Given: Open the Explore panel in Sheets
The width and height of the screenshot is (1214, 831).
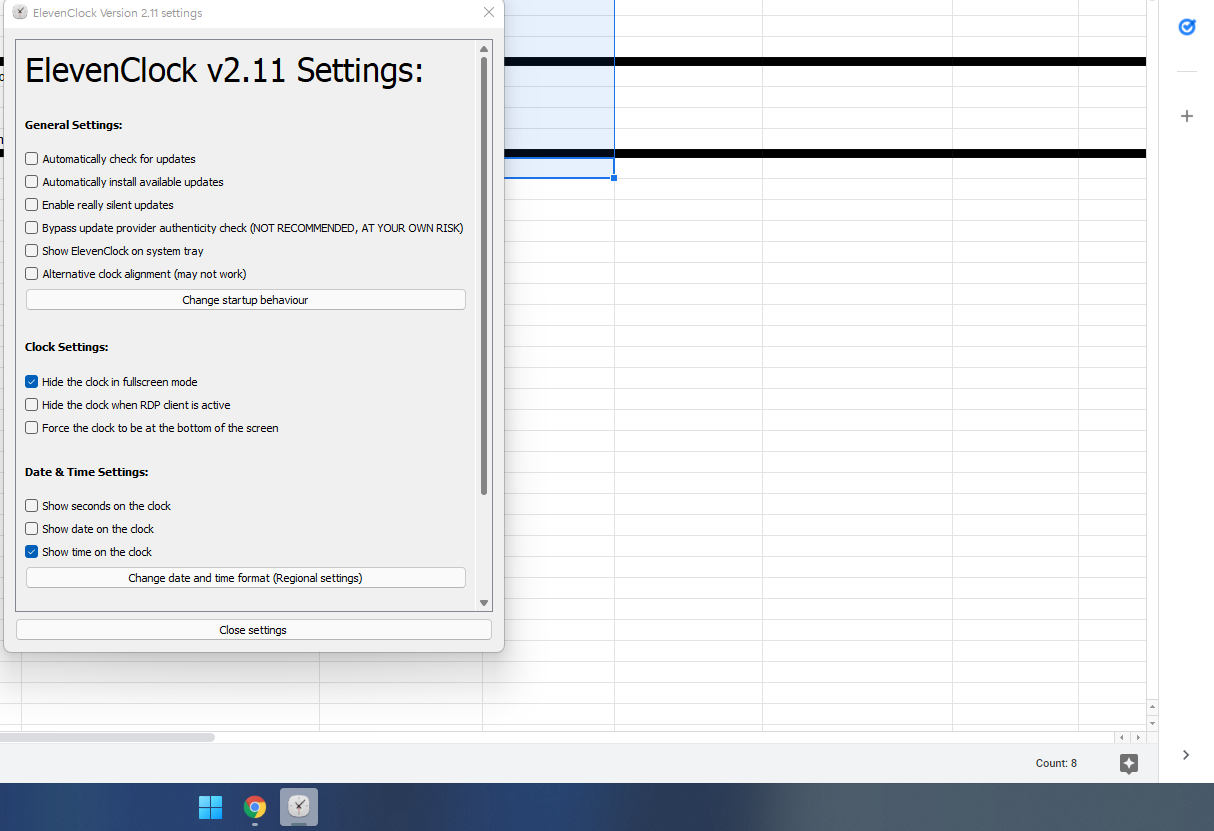Looking at the screenshot, I should click(x=1129, y=764).
